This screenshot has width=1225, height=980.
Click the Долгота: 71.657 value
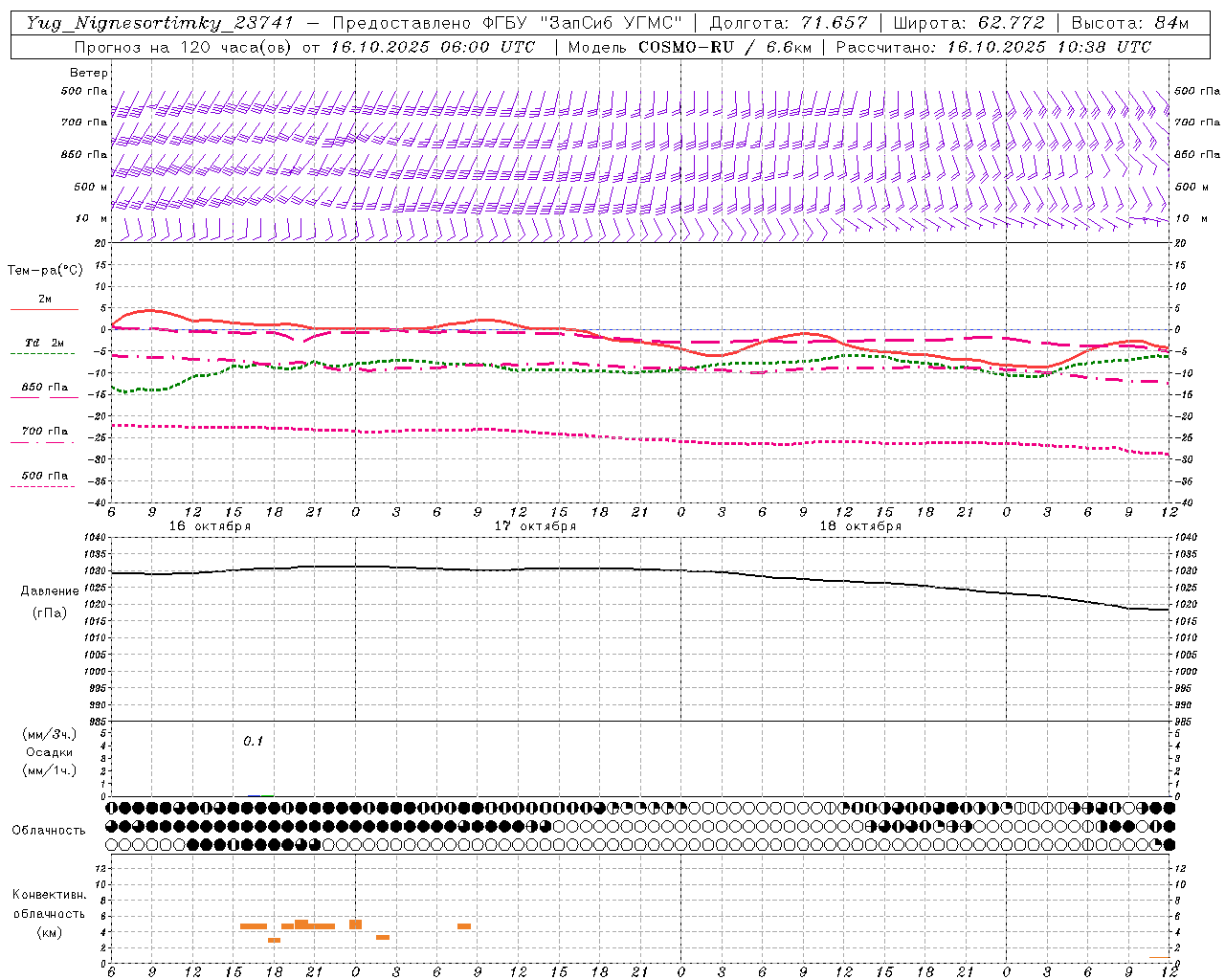click(789, 23)
